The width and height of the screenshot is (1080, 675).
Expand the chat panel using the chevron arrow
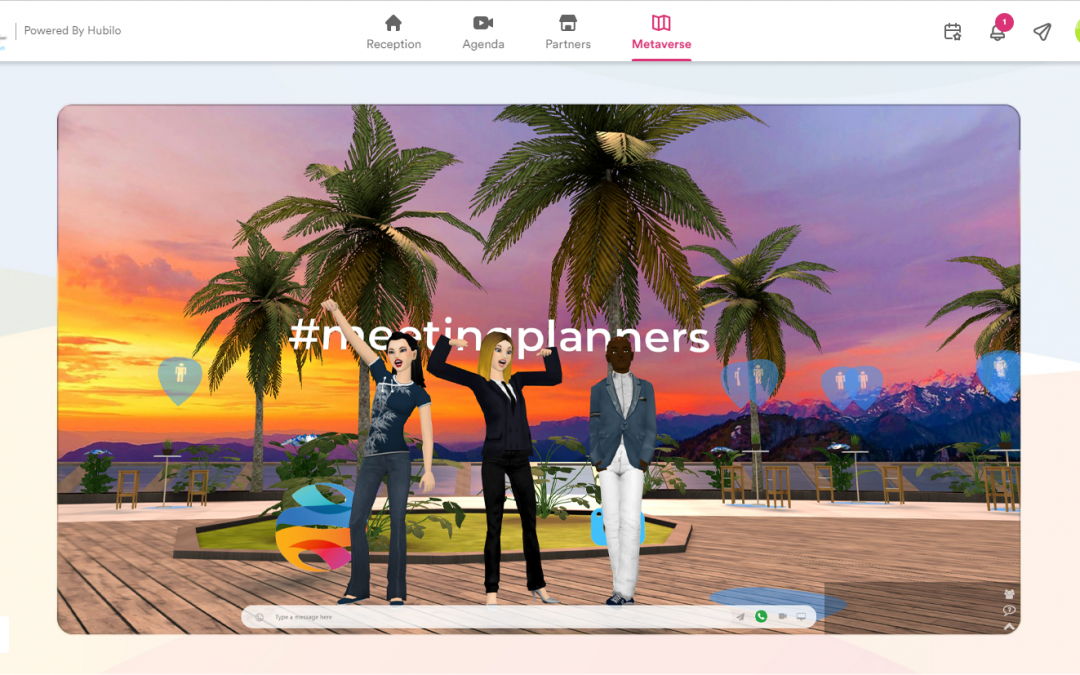pos(1009,626)
